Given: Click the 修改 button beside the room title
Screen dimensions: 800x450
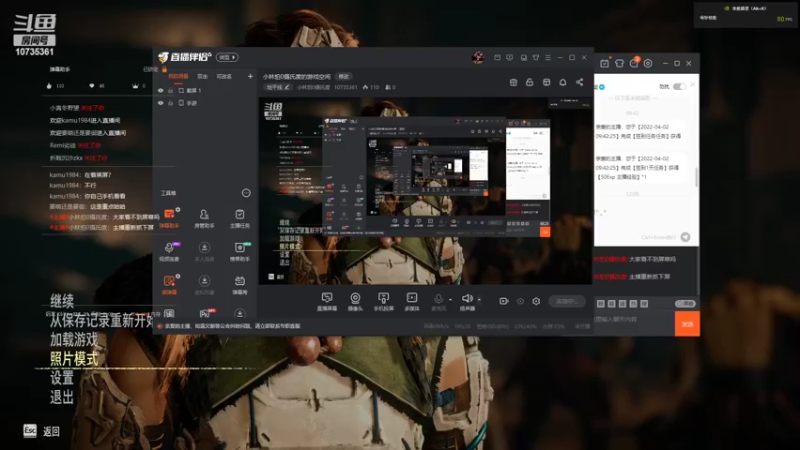Looking at the screenshot, I should [x=344, y=77].
